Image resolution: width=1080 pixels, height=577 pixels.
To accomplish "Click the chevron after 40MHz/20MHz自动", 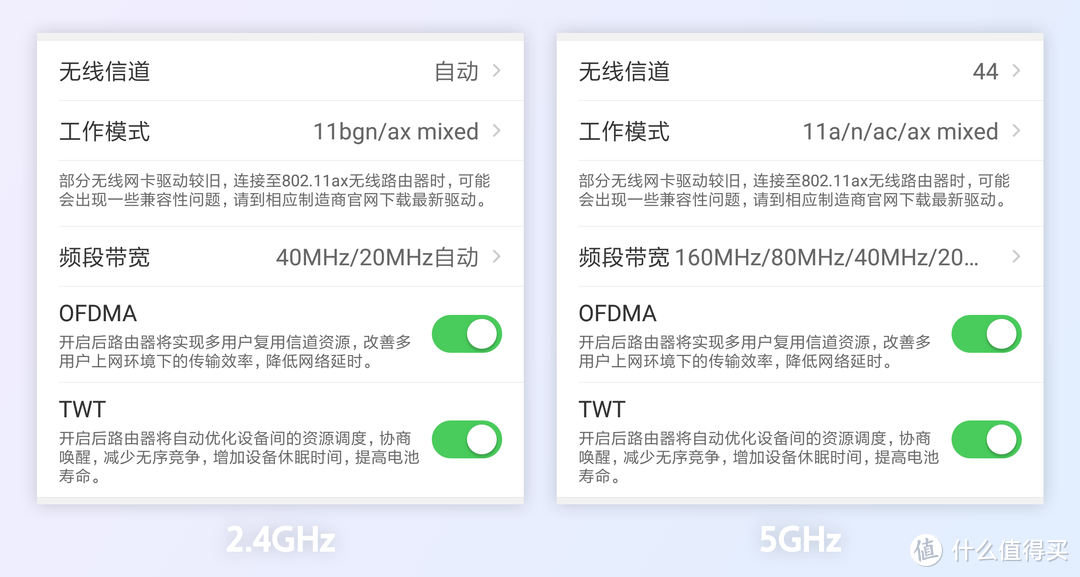I will [499, 257].
